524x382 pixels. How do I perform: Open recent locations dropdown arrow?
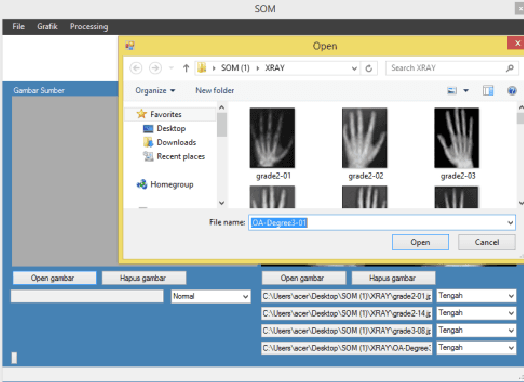click(171, 68)
